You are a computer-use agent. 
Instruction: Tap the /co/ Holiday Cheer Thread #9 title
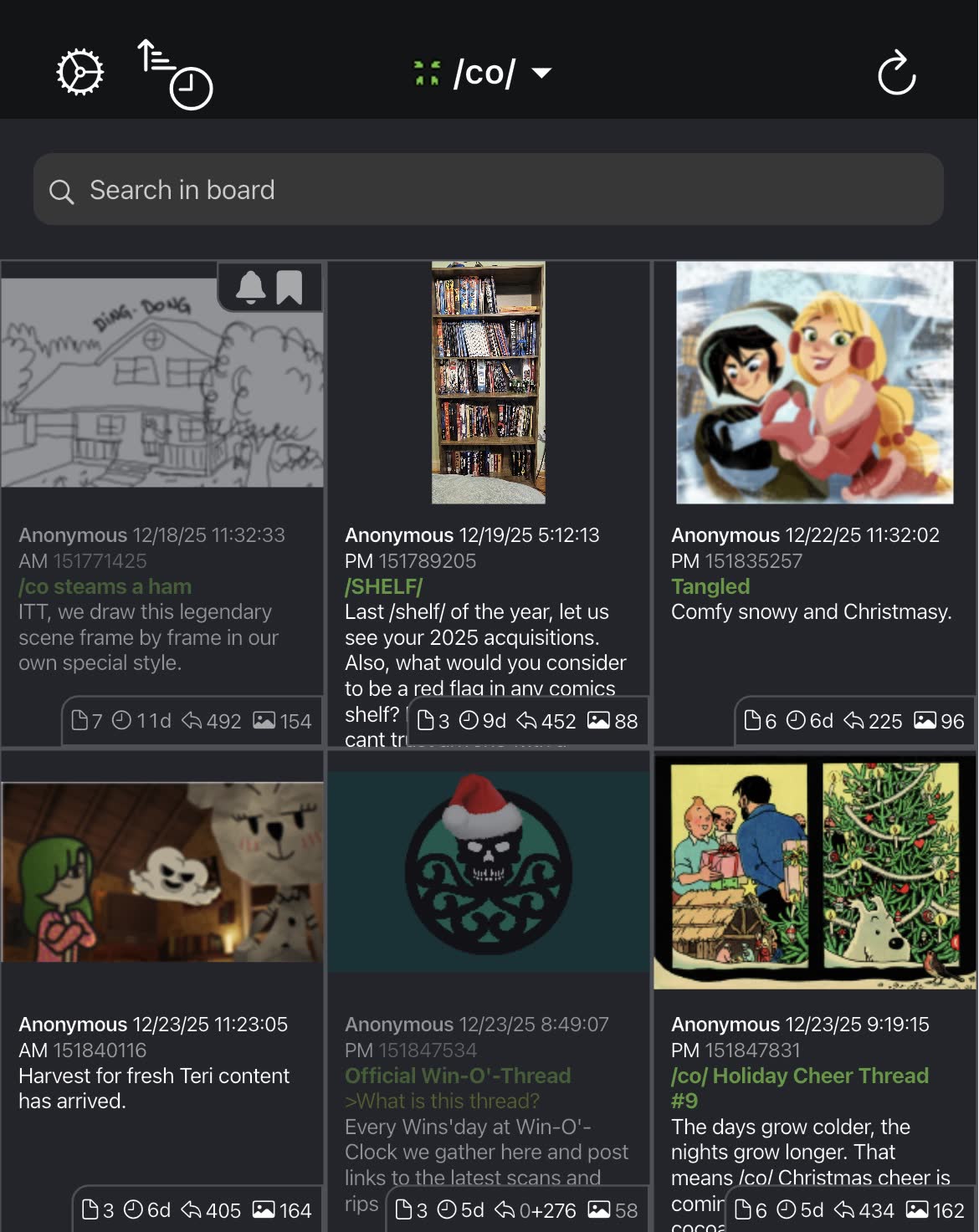[799, 1088]
